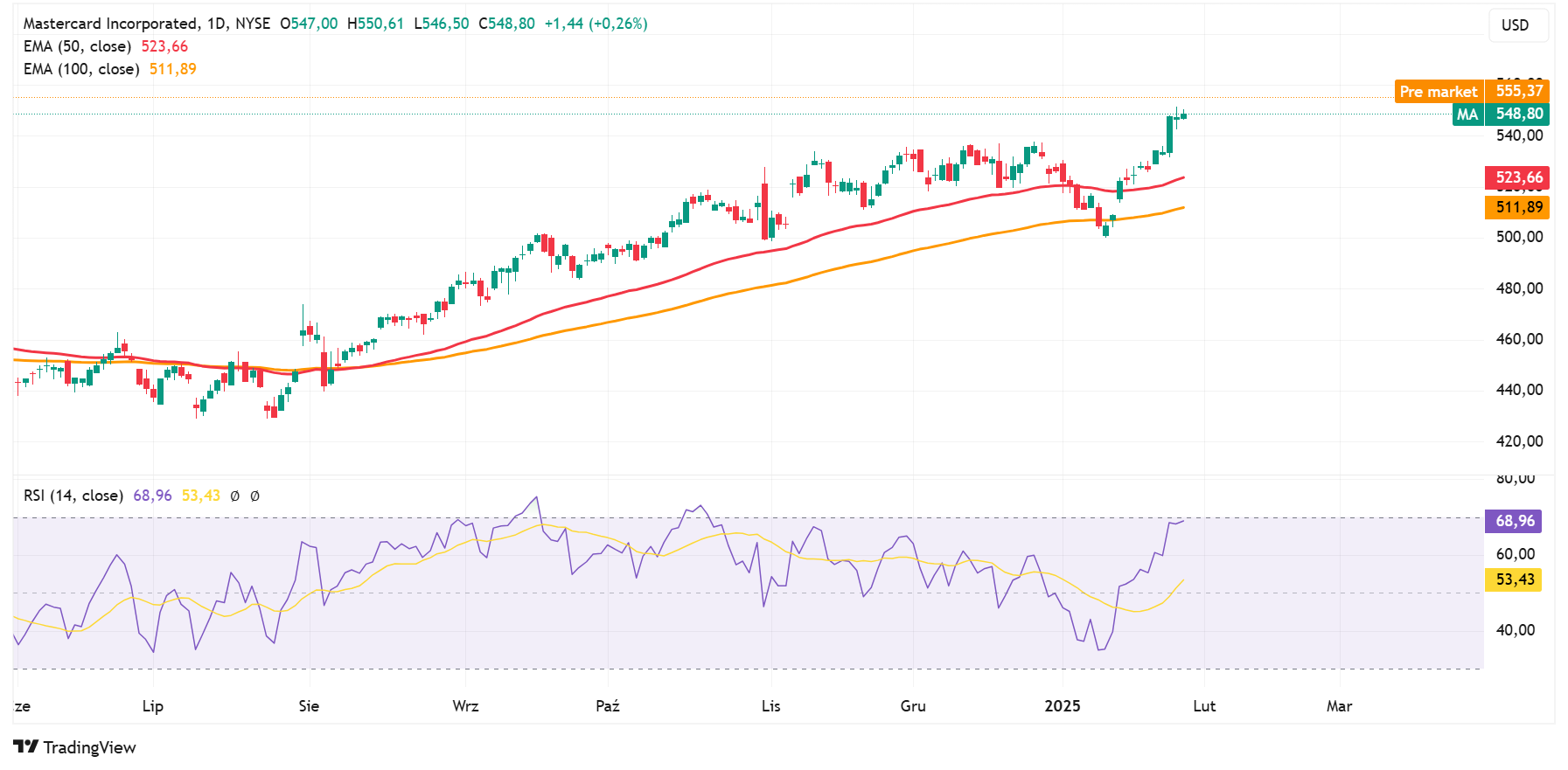
Task: Click the Lip month label on time axis
Action: pos(153,706)
